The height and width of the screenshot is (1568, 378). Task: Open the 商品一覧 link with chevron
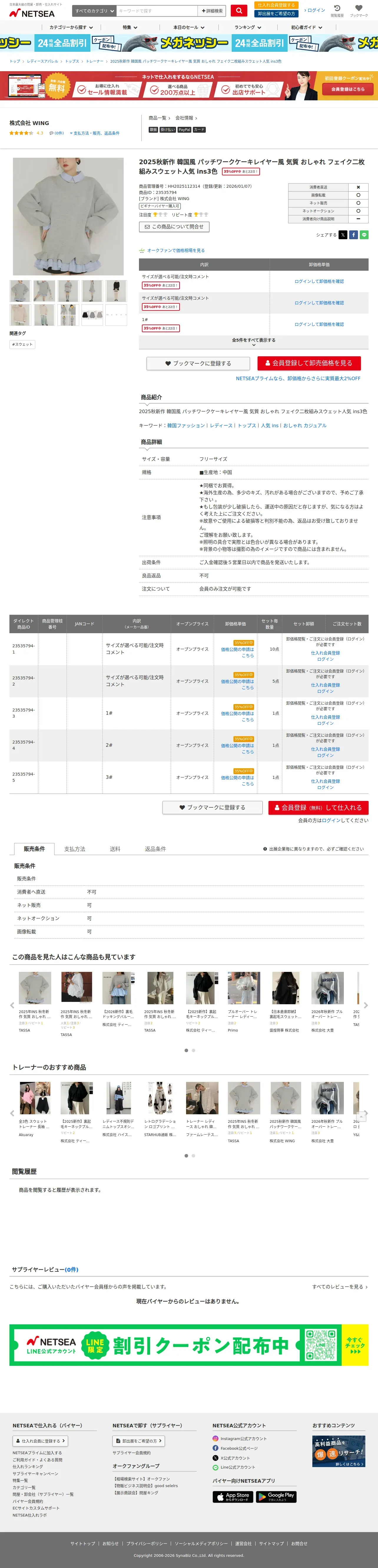[160, 118]
